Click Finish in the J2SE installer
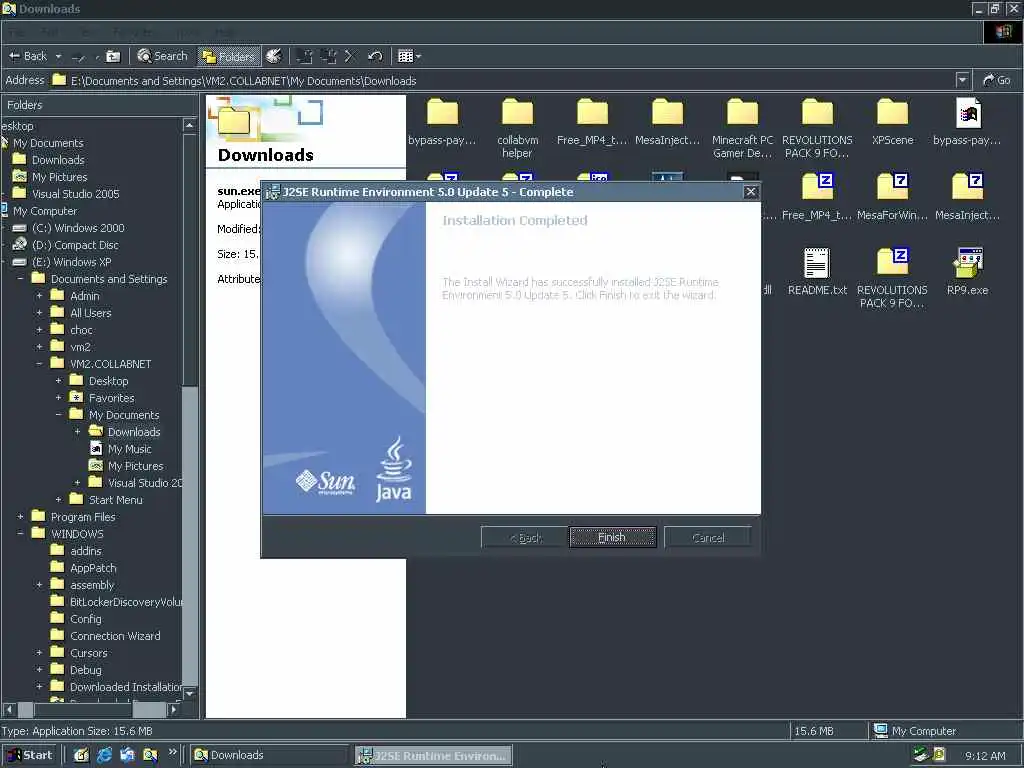The height and width of the screenshot is (768, 1024). tap(613, 537)
